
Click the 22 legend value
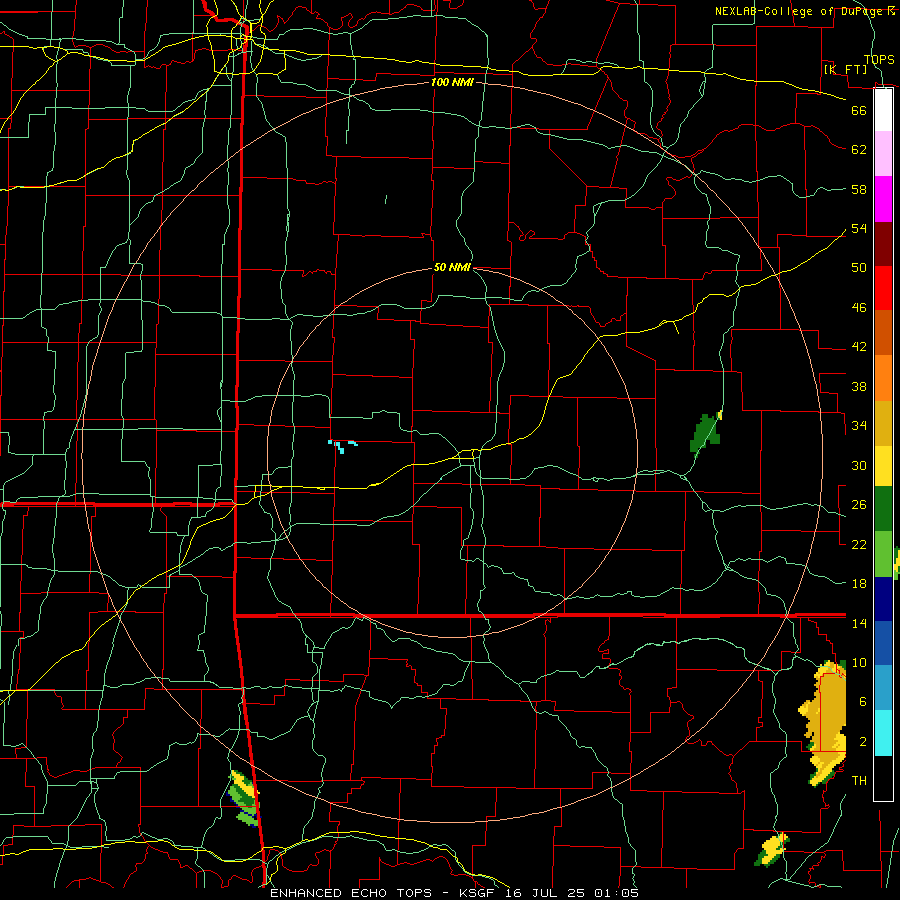(859, 544)
